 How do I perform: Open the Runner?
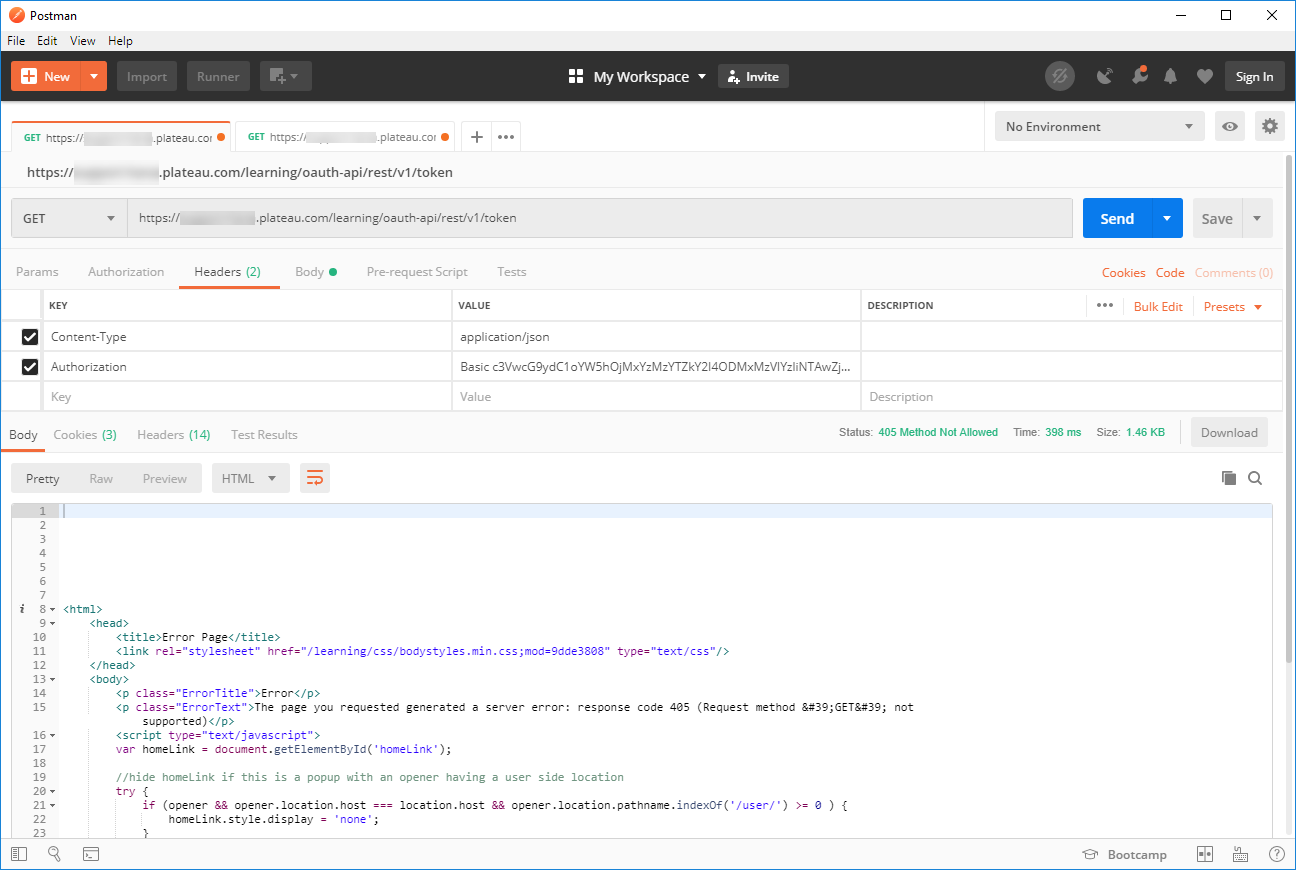(218, 76)
